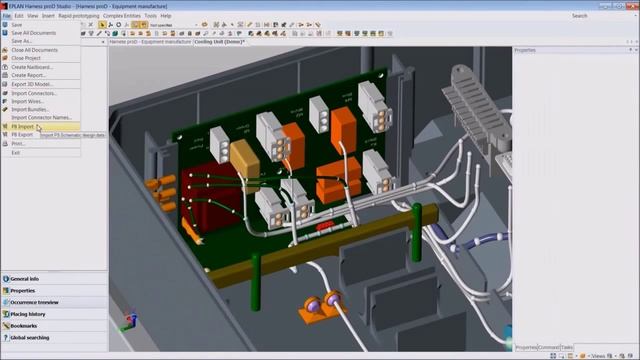Switch to the bottom Properties tab
Image resolution: width=640 pixels, height=360 pixels.
(526, 347)
